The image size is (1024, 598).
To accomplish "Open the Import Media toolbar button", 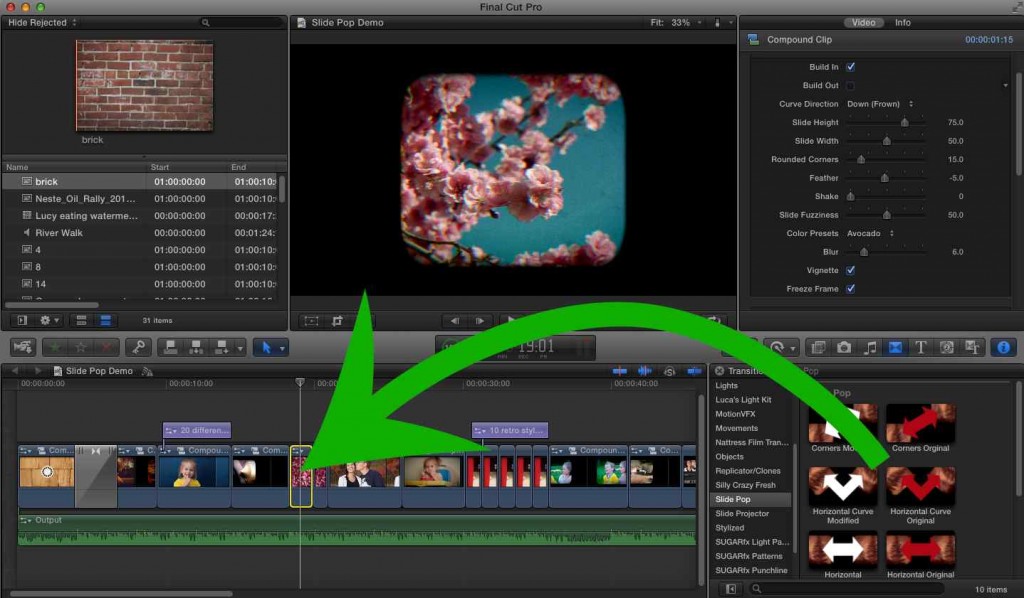I will point(23,347).
